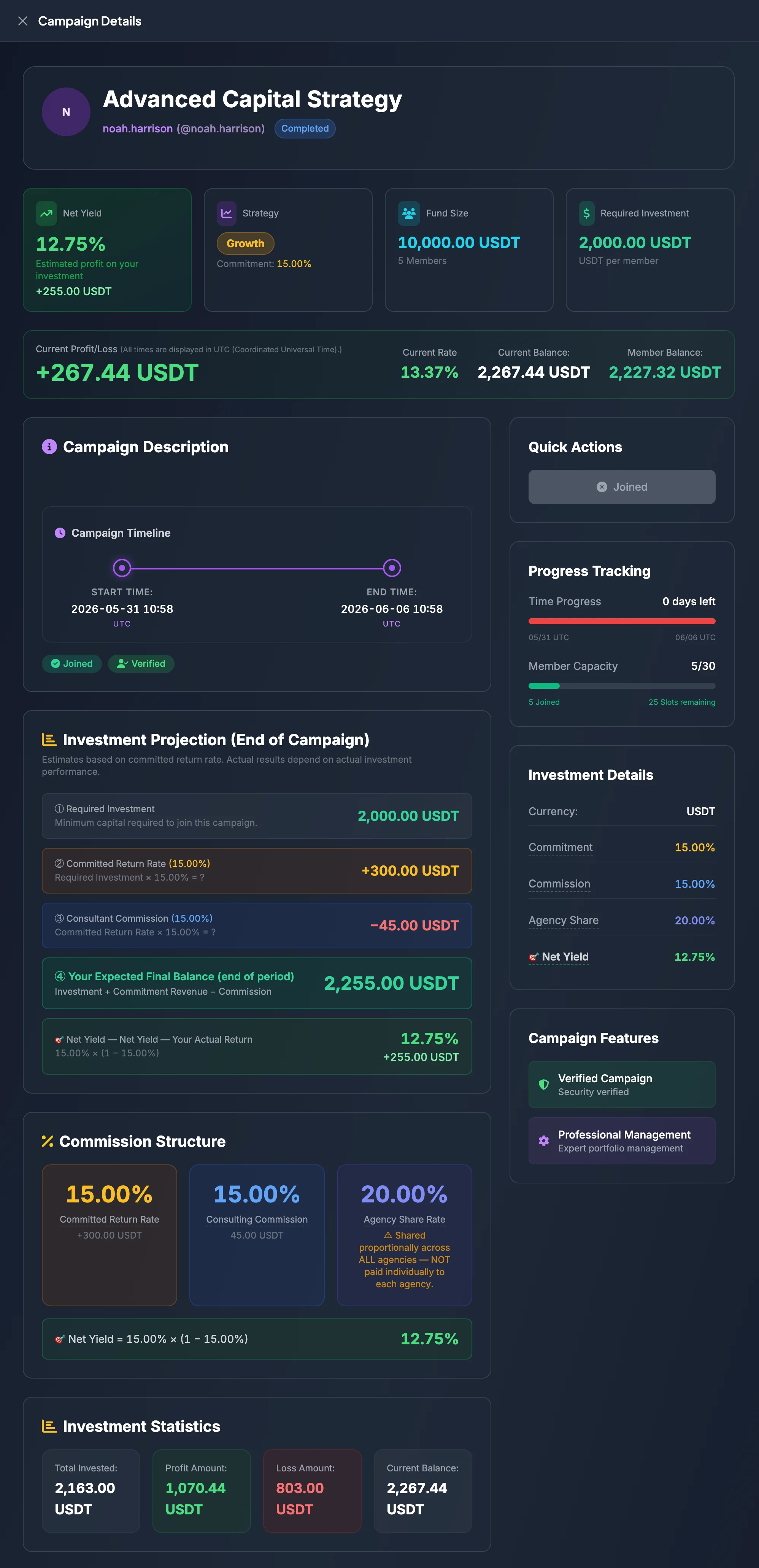Click the Committed Return Rate label under 15.00%
The width and height of the screenshot is (759, 1568).
[x=110, y=1219]
